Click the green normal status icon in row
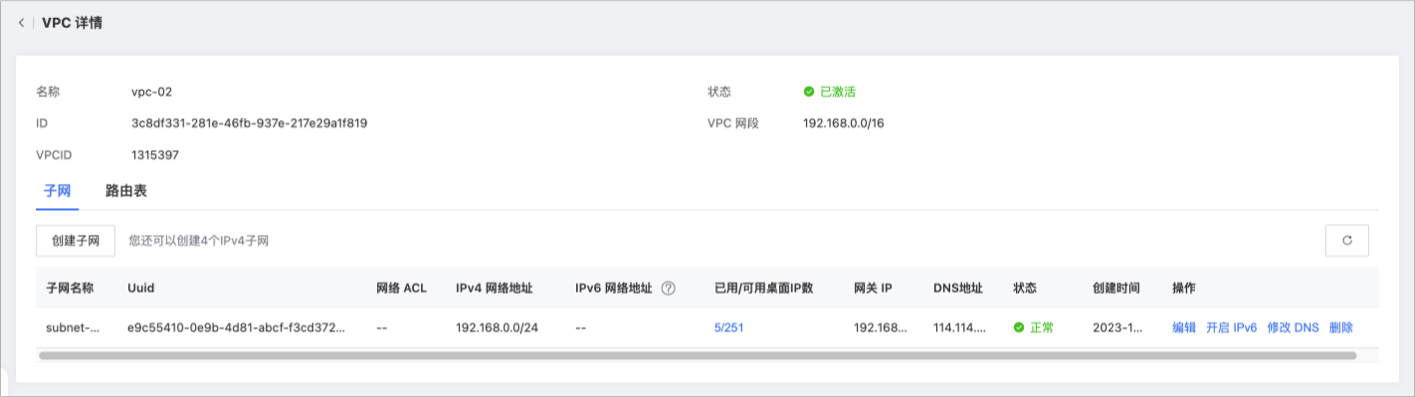Screen dimensions: 1415x397 (1019, 327)
